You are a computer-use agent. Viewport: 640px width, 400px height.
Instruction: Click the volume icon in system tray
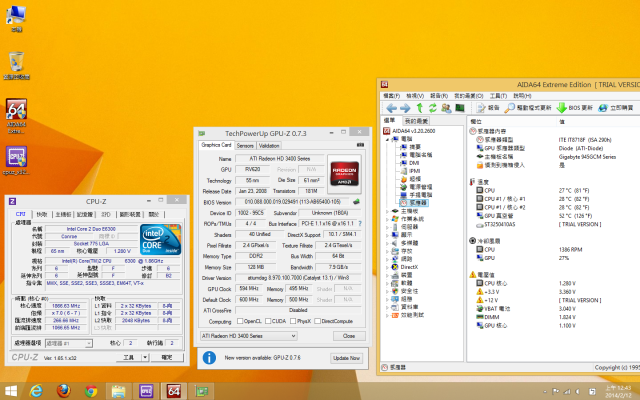[578, 391]
